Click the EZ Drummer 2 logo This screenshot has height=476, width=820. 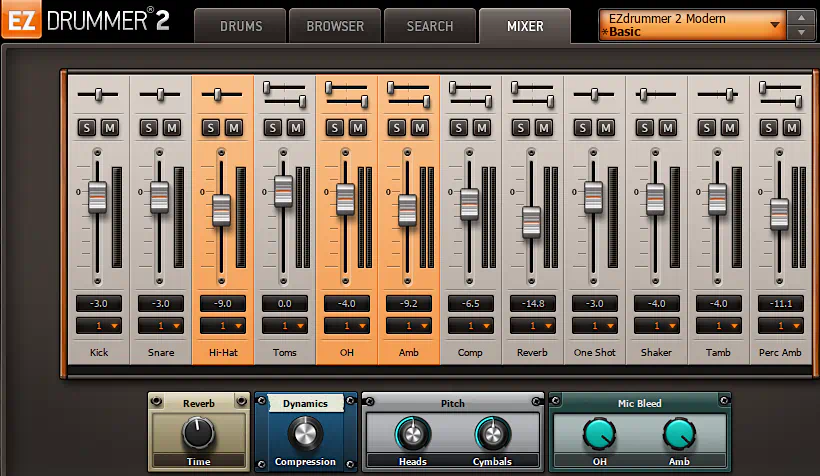pos(86,21)
